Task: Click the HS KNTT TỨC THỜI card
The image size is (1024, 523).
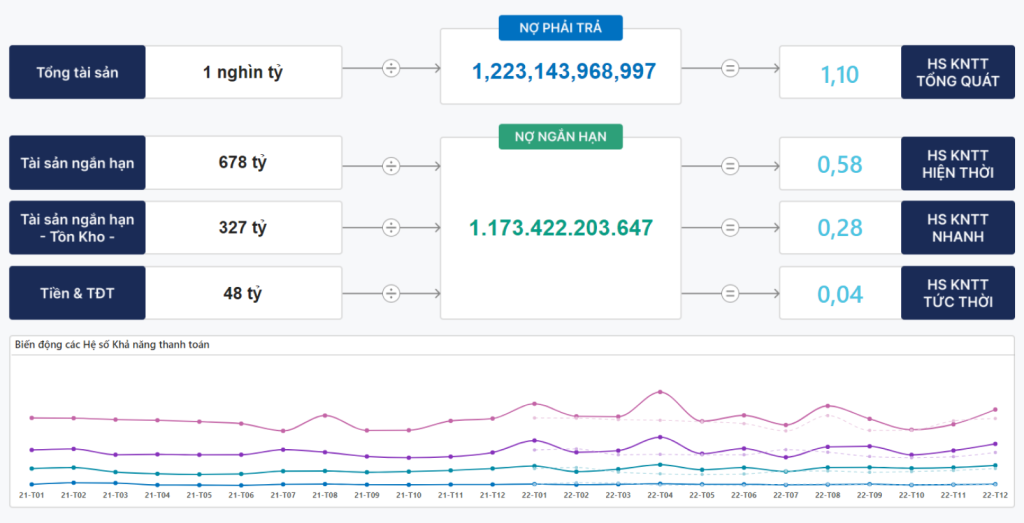Action: pos(957,293)
